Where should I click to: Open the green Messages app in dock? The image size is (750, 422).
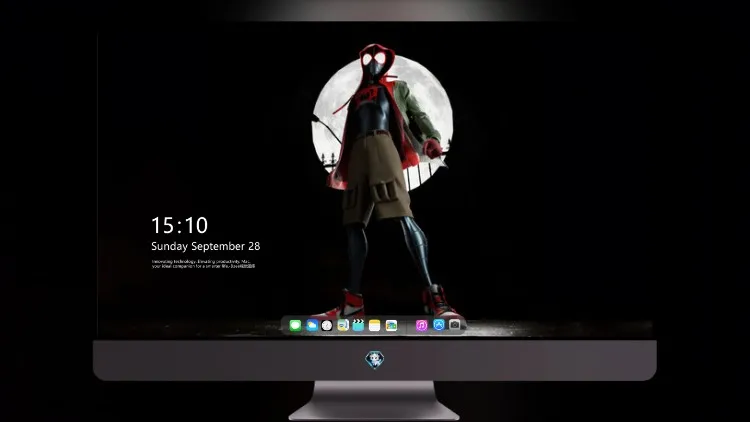(x=295, y=326)
